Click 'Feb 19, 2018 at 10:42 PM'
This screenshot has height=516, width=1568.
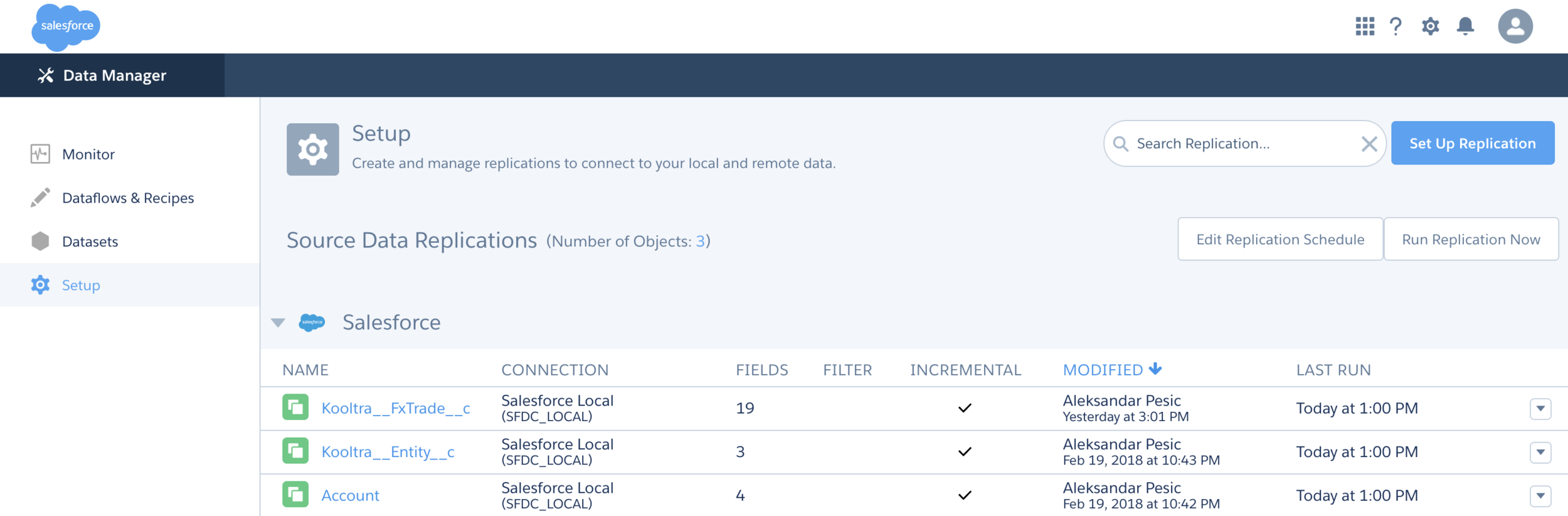pyautogui.click(x=1142, y=503)
